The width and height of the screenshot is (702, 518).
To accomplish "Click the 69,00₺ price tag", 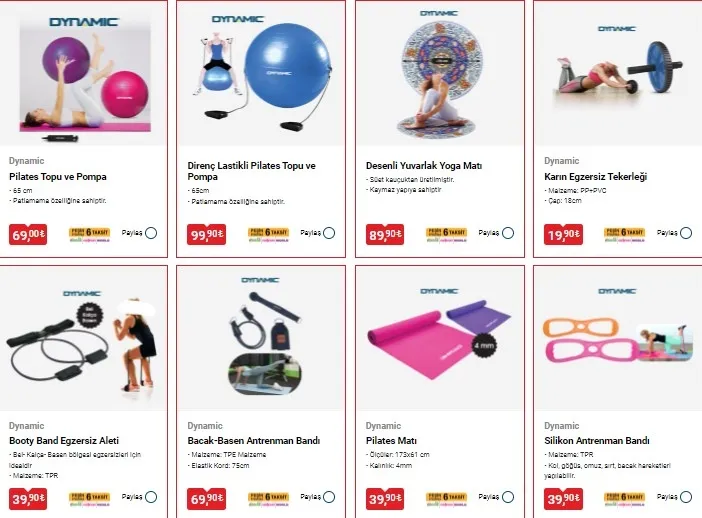I will pyautogui.click(x=28, y=234).
